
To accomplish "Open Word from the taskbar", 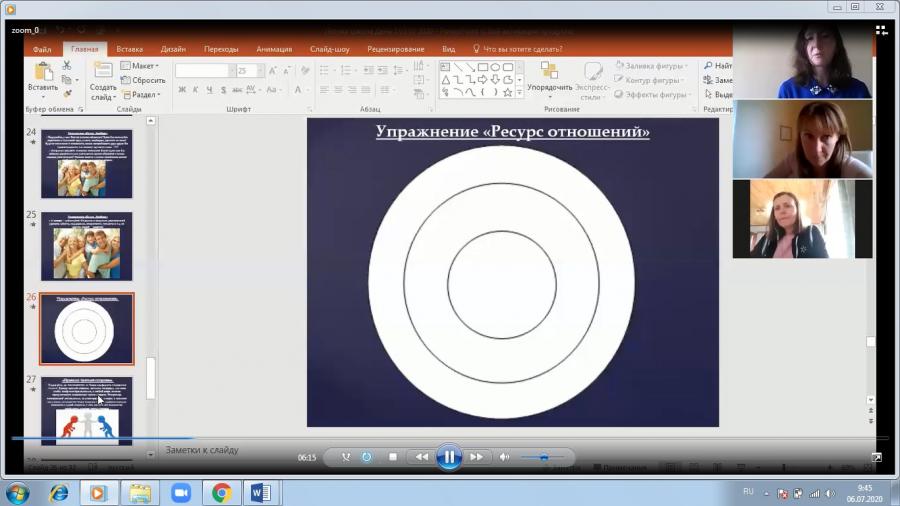I will point(261,493).
